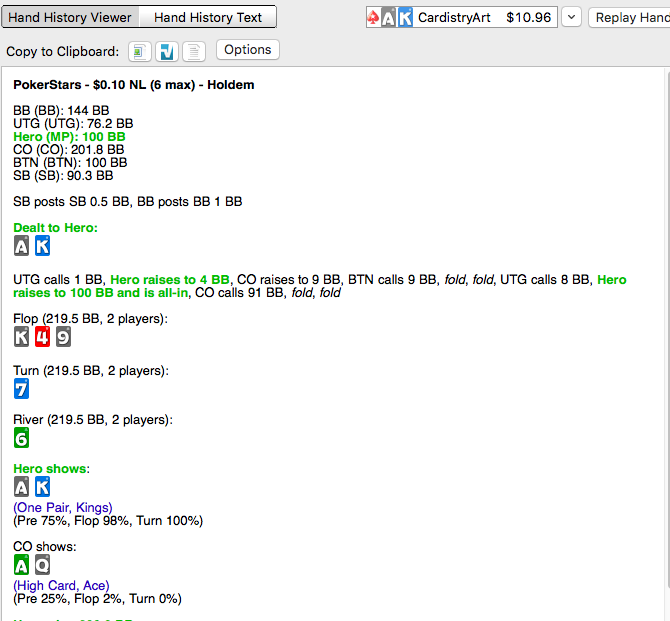Click the spade icon in hand selector
670x621 pixels.
pyautogui.click(x=373, y=18)
